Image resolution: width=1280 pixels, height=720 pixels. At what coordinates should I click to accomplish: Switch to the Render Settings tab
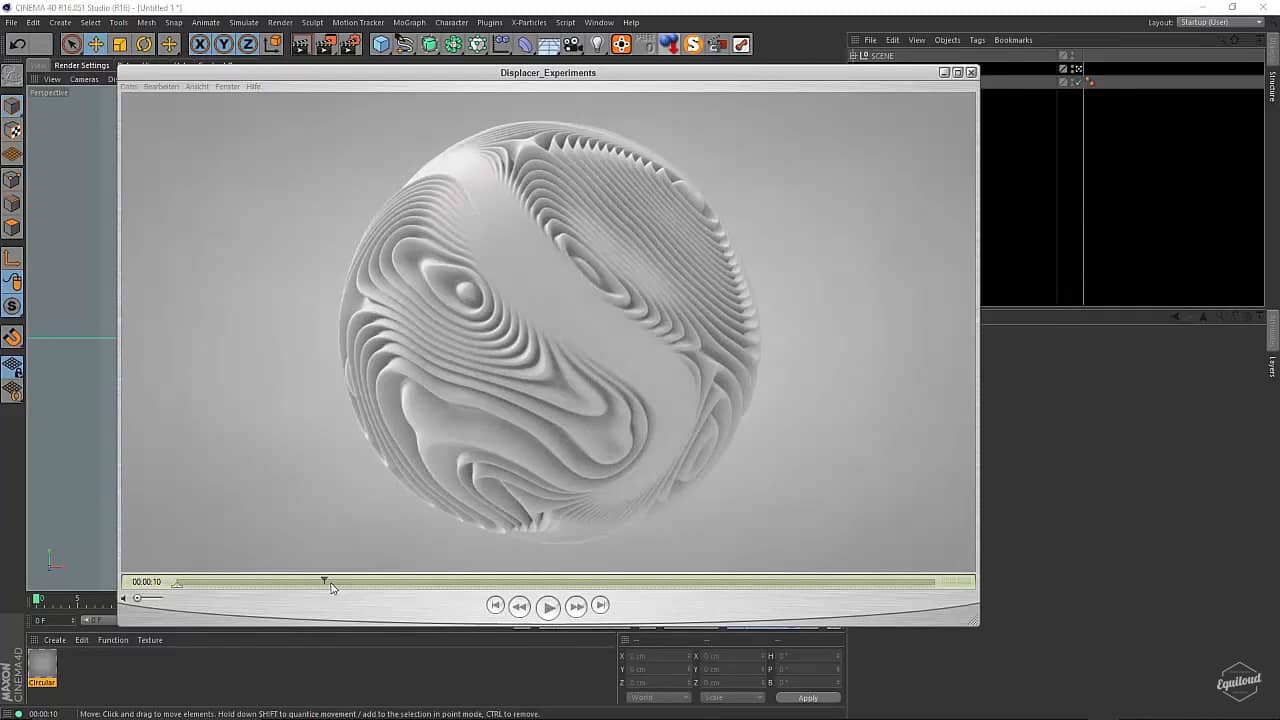click(x=82, y=65)
